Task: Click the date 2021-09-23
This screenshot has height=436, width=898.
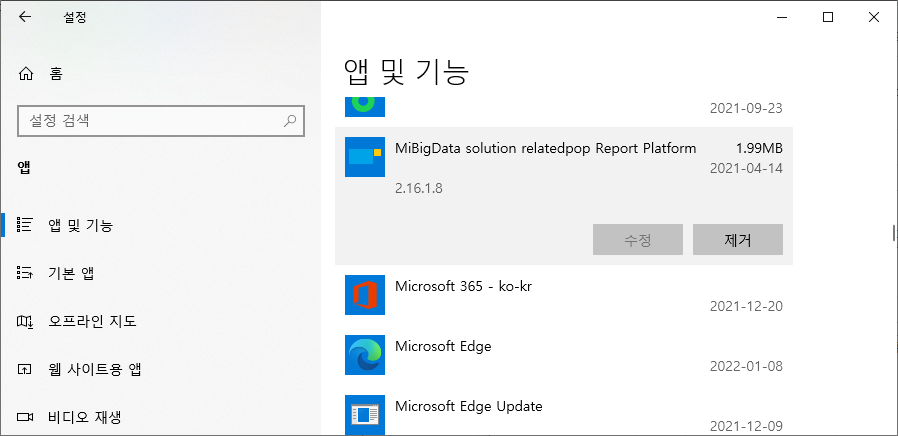Action: pos(746,108)
